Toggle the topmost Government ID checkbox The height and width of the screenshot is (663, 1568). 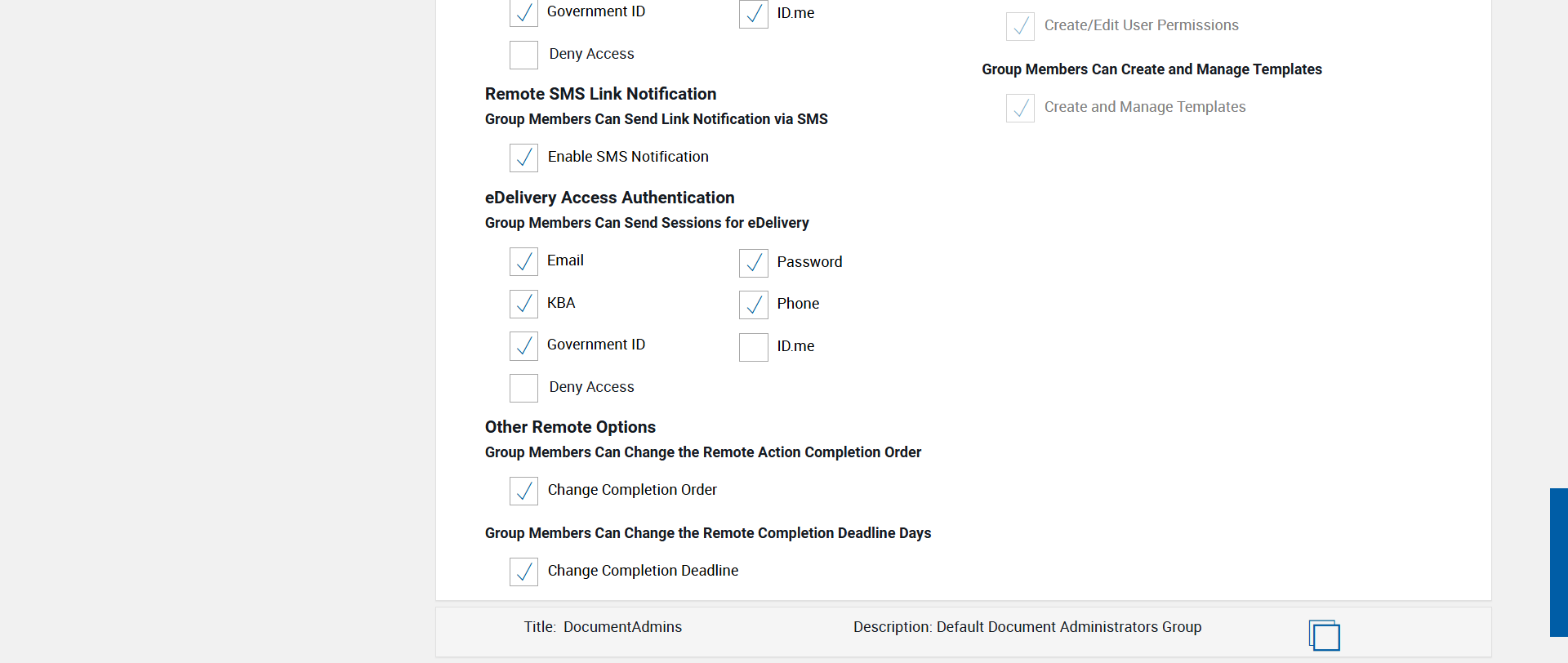pos(523,13)
